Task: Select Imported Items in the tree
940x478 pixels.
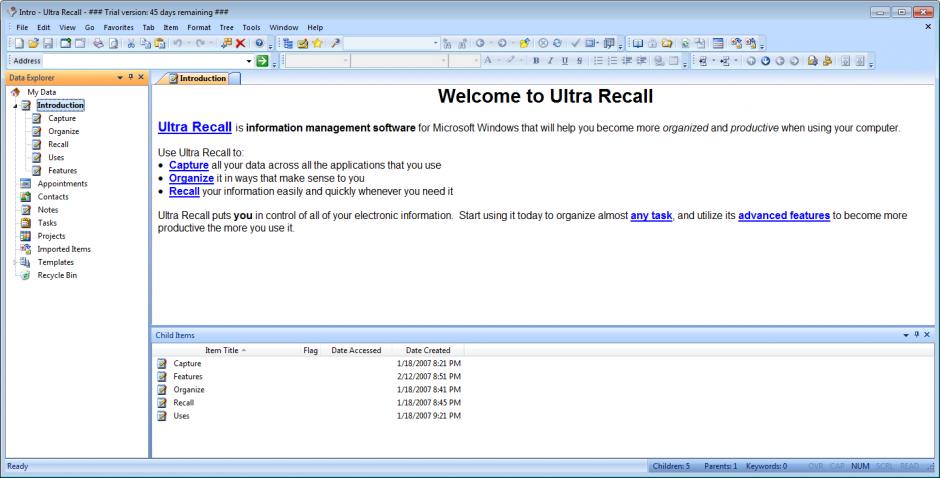Action: (x=64, y=249)
